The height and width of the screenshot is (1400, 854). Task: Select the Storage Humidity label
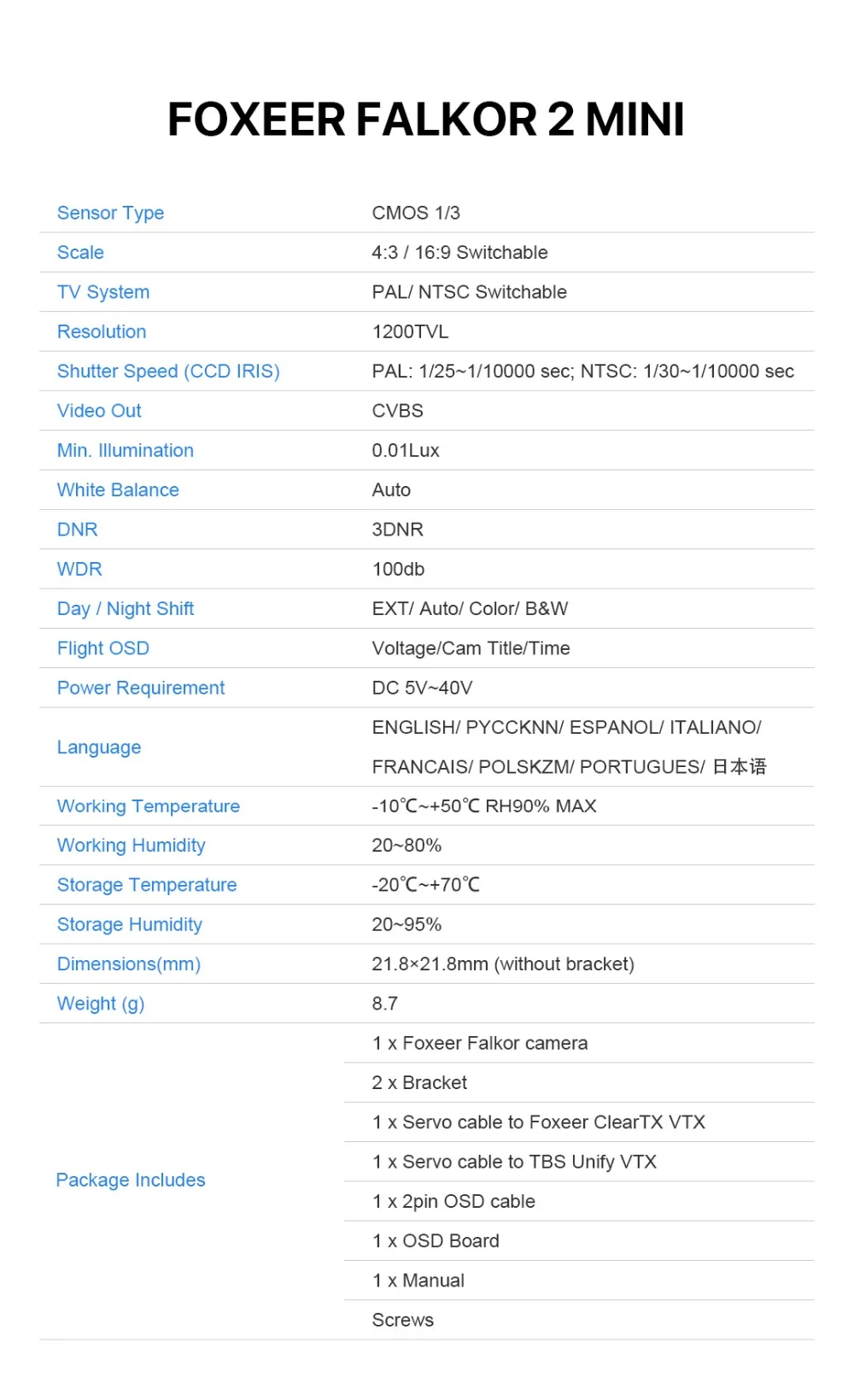130,925
